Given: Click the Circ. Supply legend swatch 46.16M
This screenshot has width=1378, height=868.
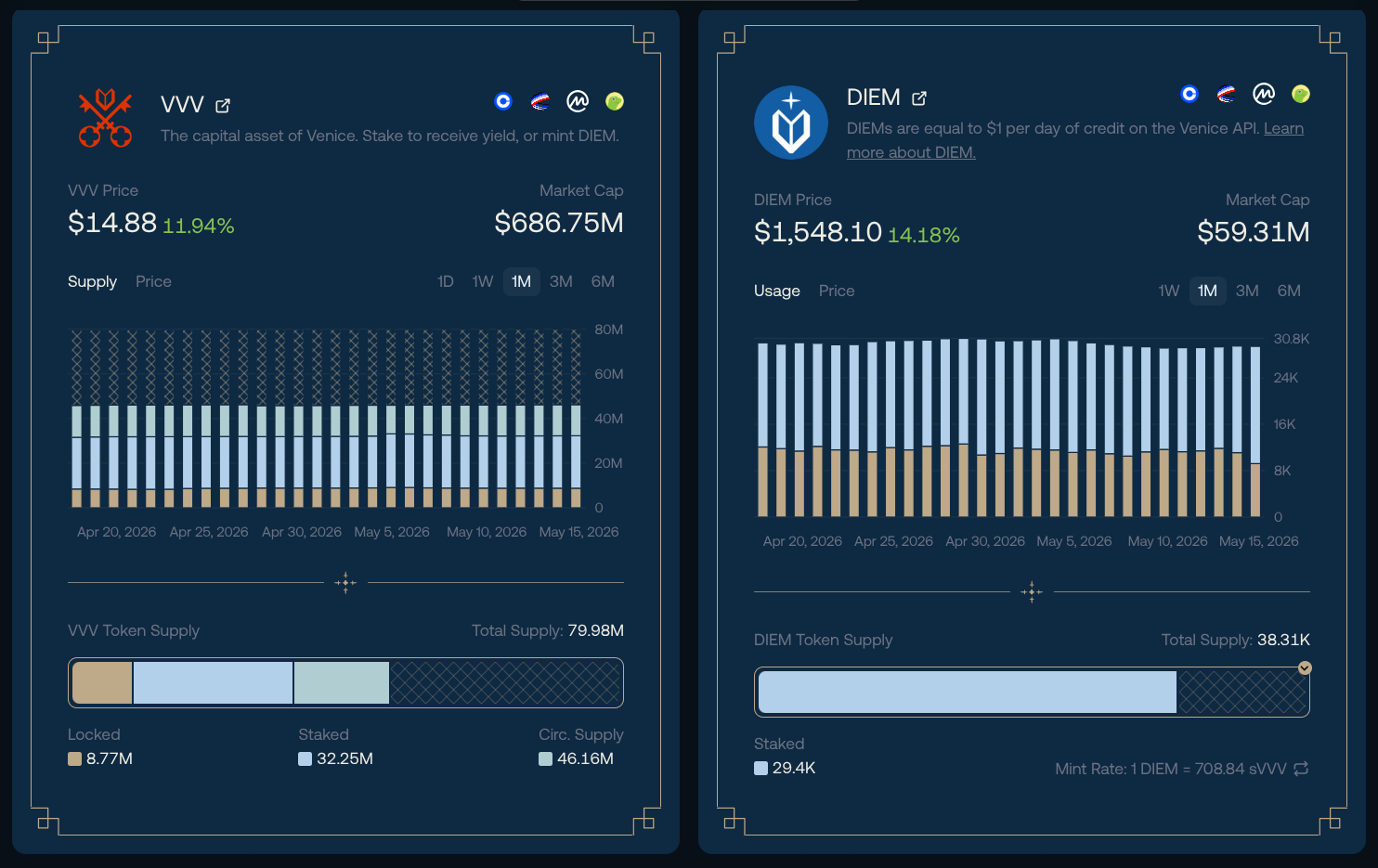Looking at the screenshot, I should 545,759.
